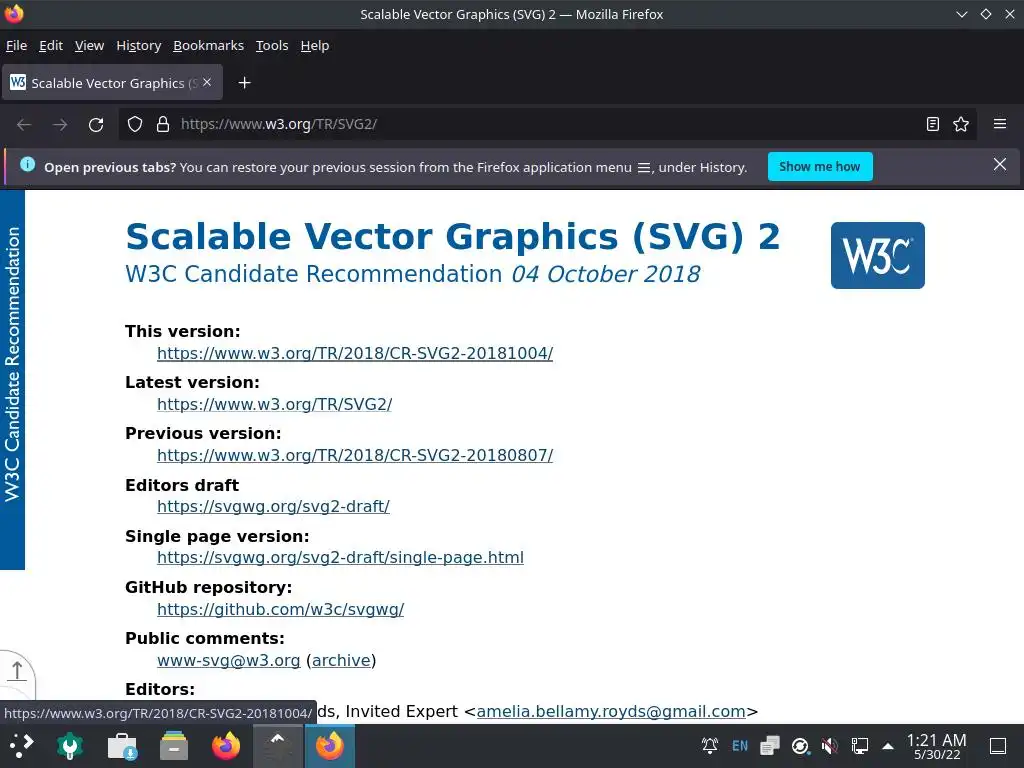Image resolution: width=1024 pixels, height=768 pixels.
Task: Open the tracking protection shield icon
Action: tap(135, 124)
